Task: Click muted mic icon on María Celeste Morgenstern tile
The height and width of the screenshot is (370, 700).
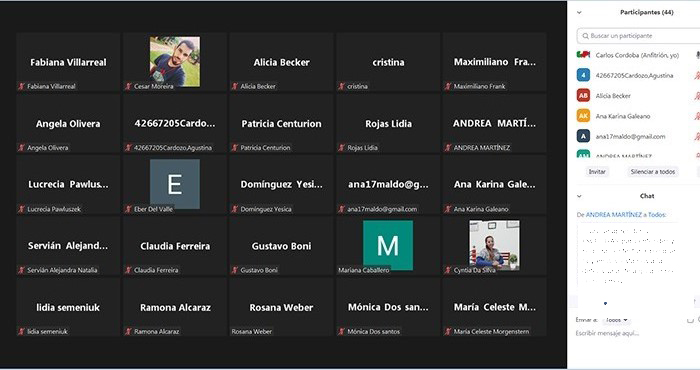Action: pos(448,332)
